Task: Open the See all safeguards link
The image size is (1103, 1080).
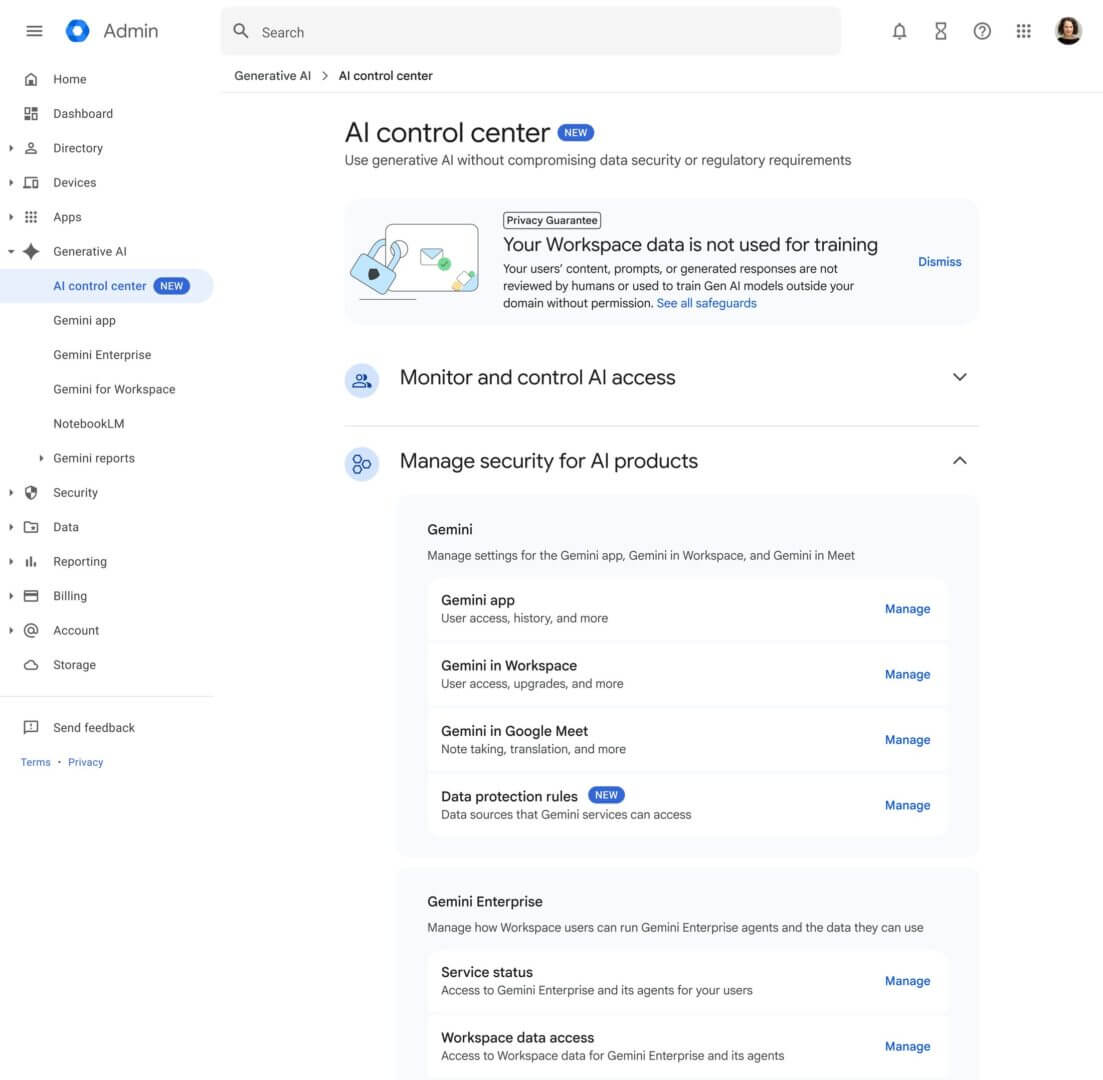Action: 706,303
